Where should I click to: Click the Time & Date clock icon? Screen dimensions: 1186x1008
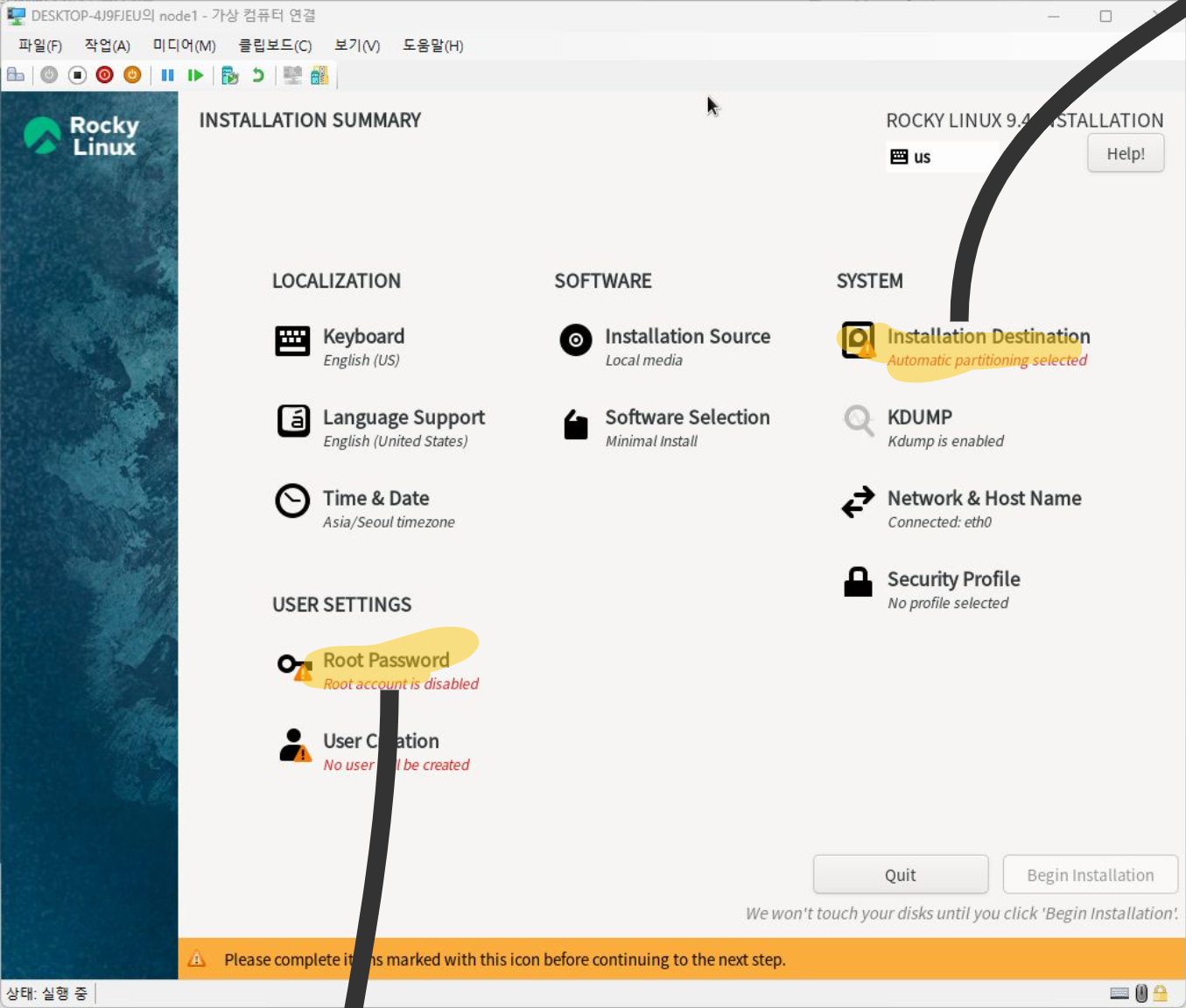point(292,501)
